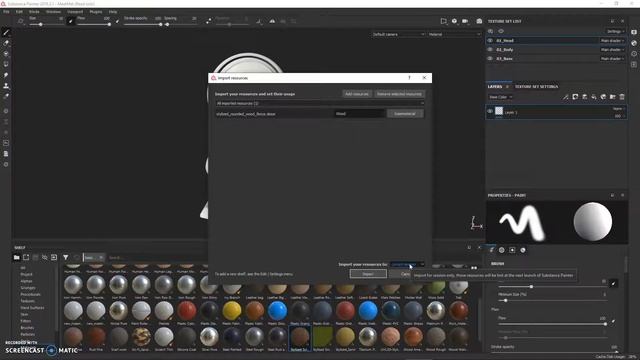Open the Base Color channel dropdown in Layers
640x360 pixels.
pyautogui.click(x=500, y=97)
